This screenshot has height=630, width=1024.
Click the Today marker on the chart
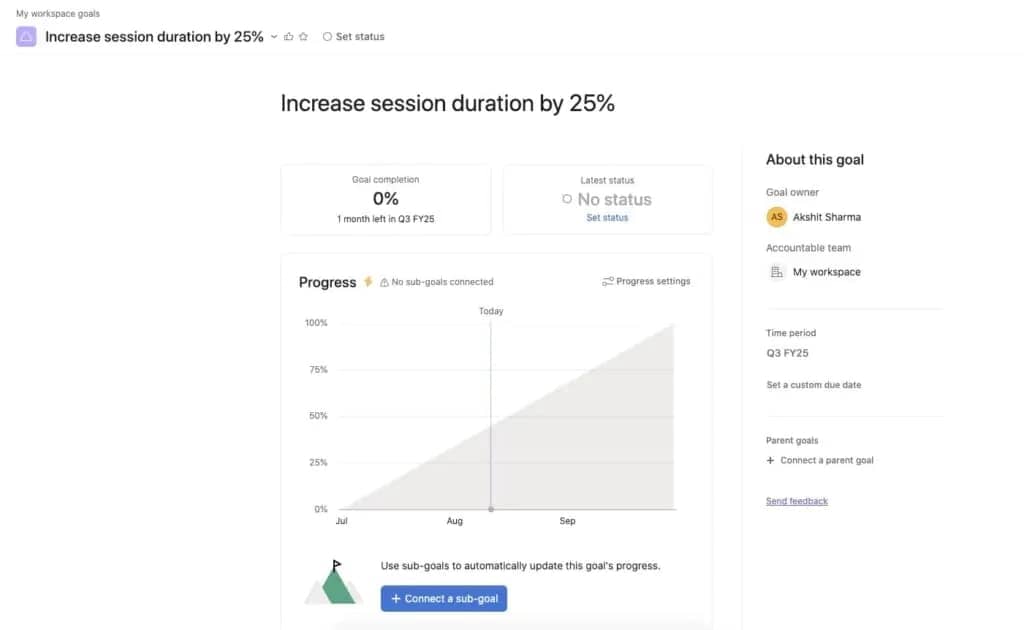[490, 311]
